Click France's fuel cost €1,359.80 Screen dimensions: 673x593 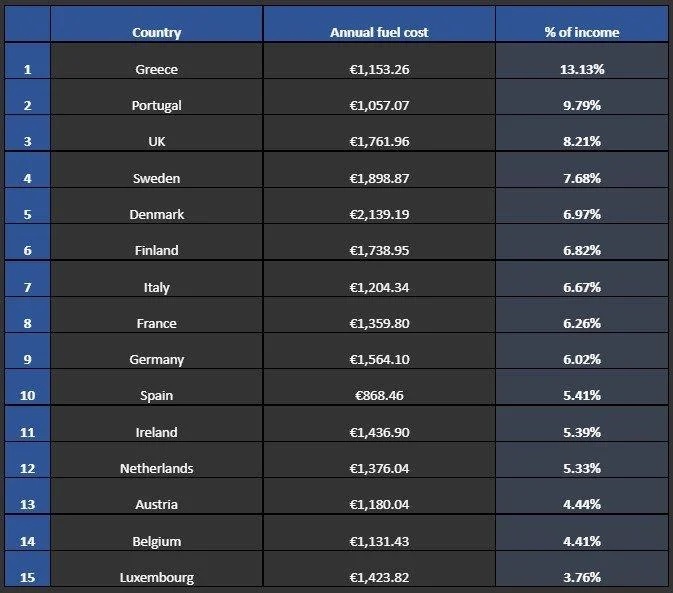click(x=379, y=323)
